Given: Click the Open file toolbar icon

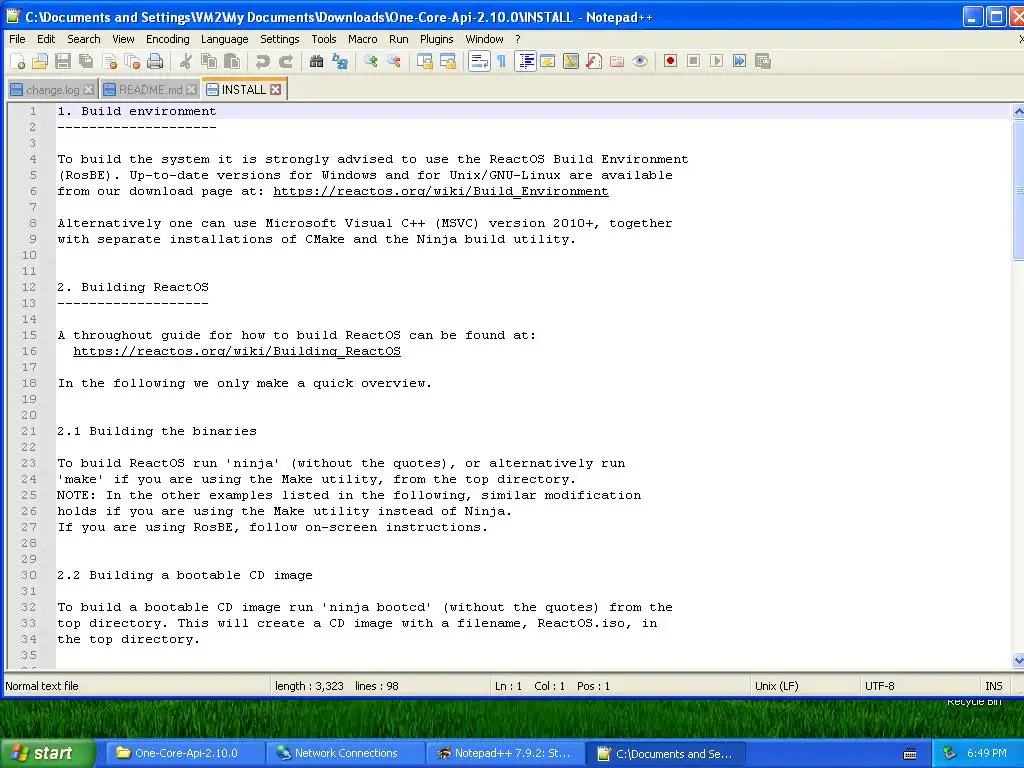Looking at the screenshot, I should [x=40, y=61].
